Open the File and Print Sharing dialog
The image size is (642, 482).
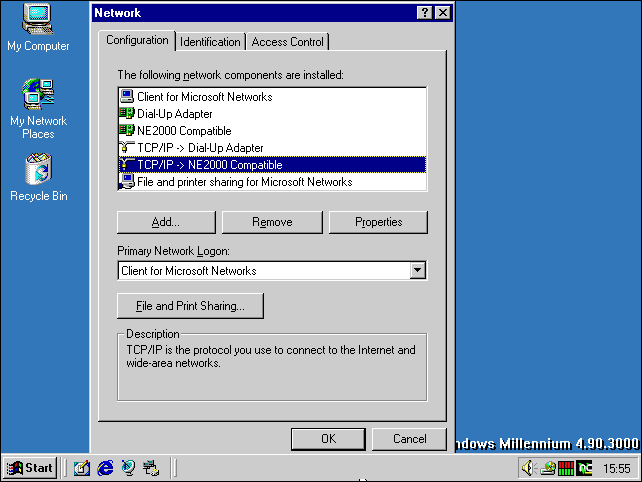[190, 306]
